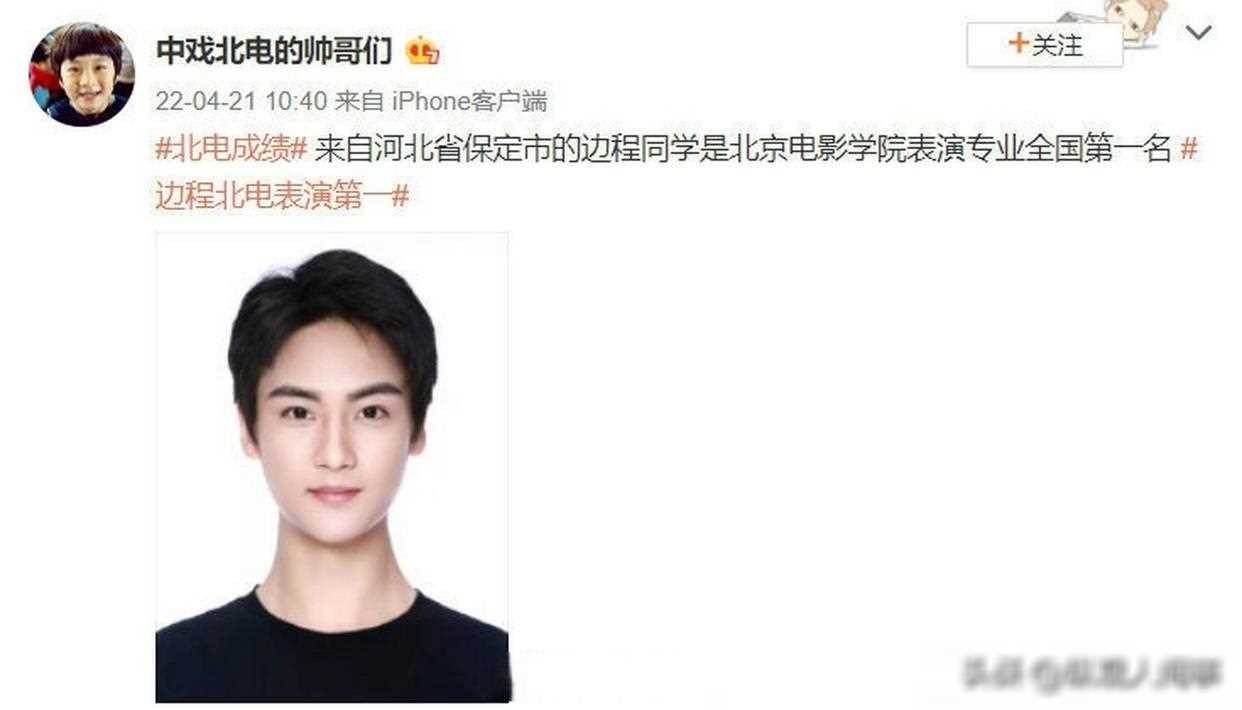1242x710 pixels.
Task: Enlarge the attached ID portrait photo
Action: [332, 467]
